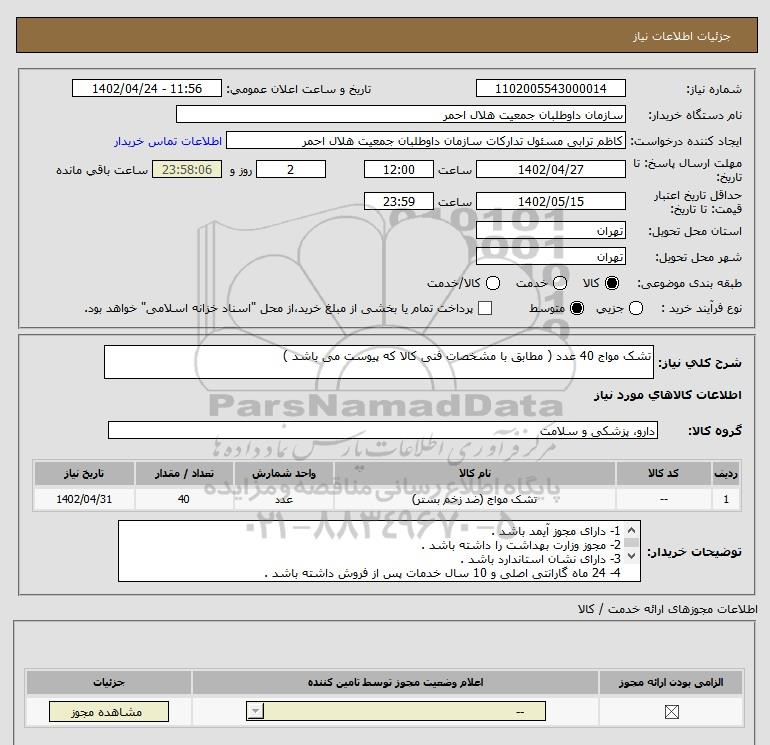
Task: Click the remaining days field showing 2
Action: pyautogui.click(x=291, y=169)
